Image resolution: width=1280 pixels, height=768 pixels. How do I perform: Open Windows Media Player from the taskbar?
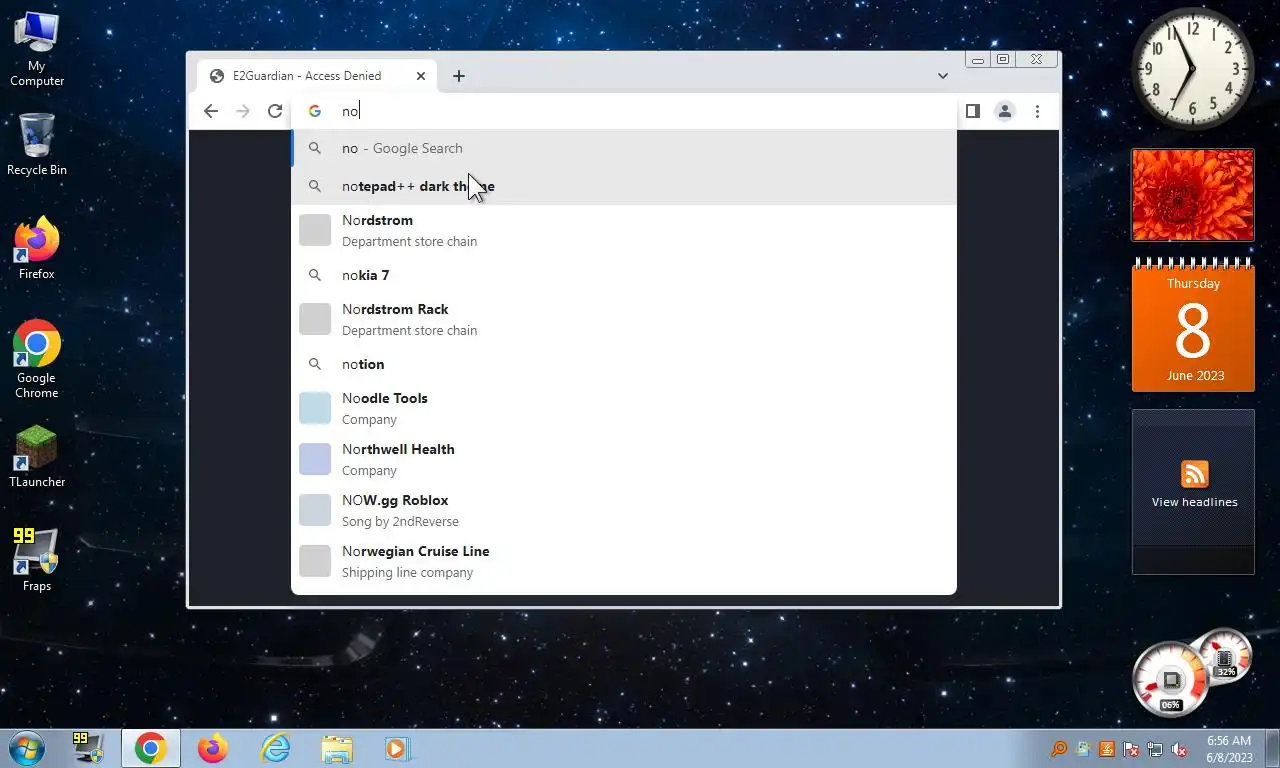(397, 748)
